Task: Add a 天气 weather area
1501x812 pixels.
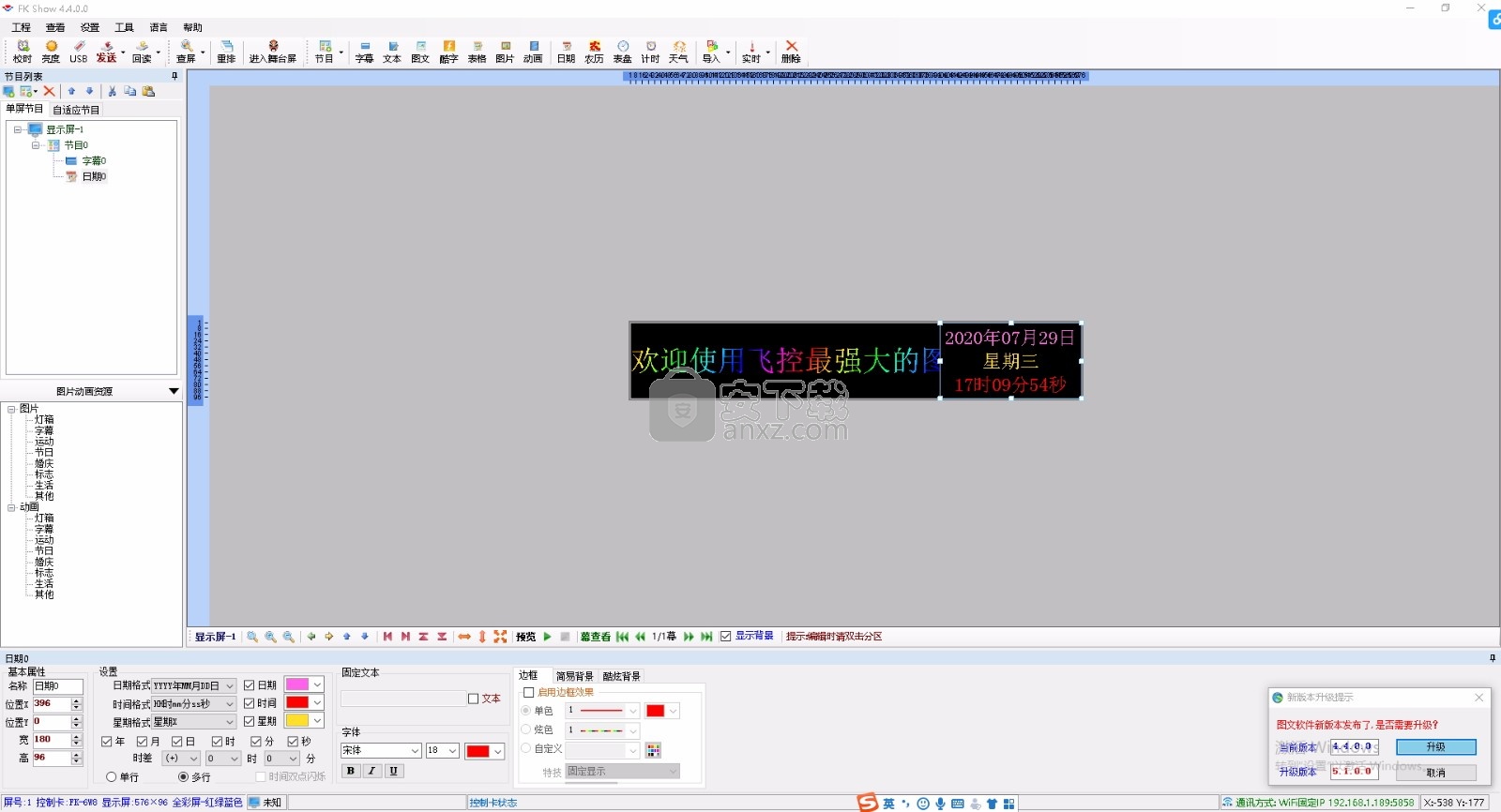Action: 678,52
